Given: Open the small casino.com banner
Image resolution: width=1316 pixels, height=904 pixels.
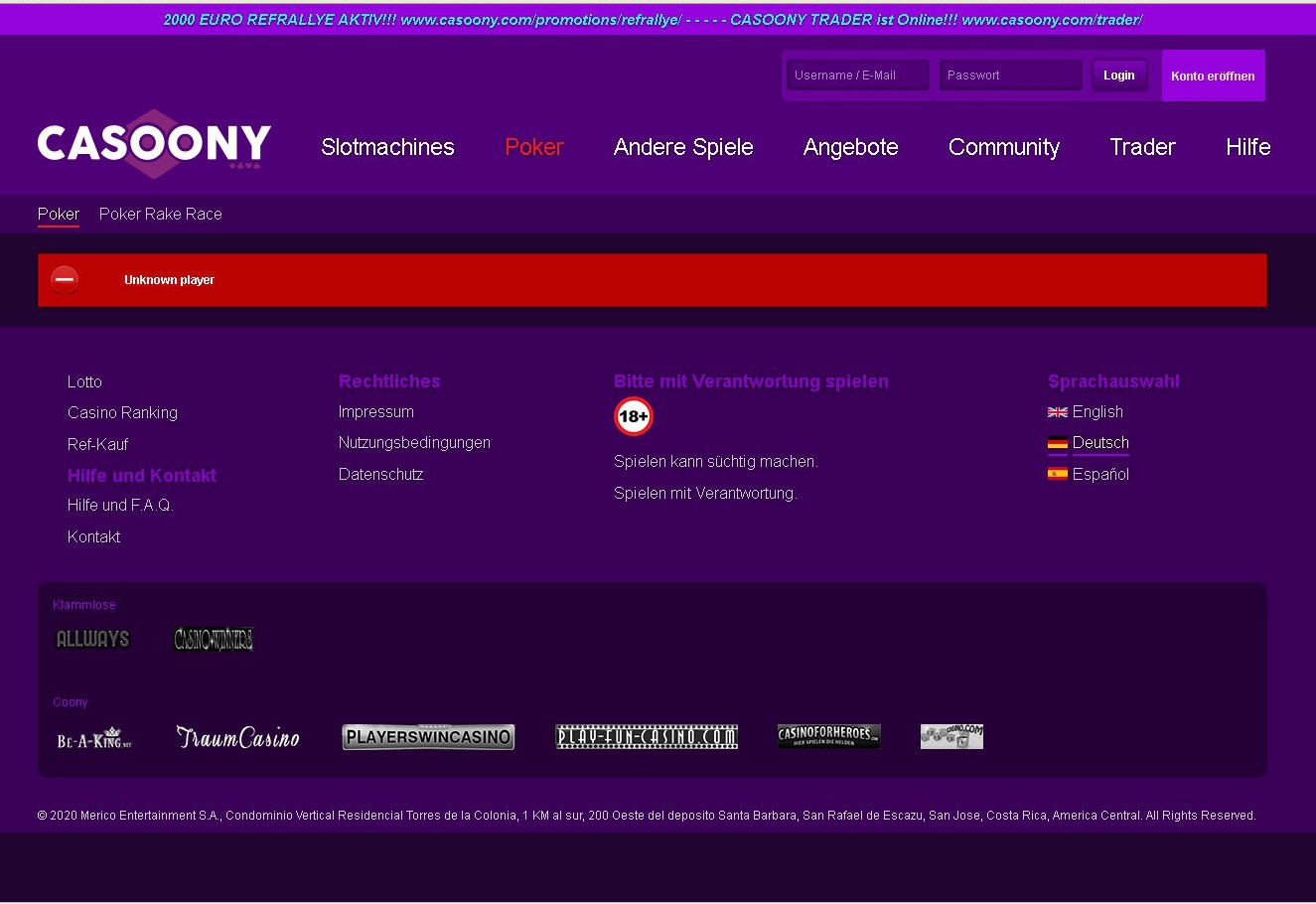Looking at the screenshot, I should [951, 736].
